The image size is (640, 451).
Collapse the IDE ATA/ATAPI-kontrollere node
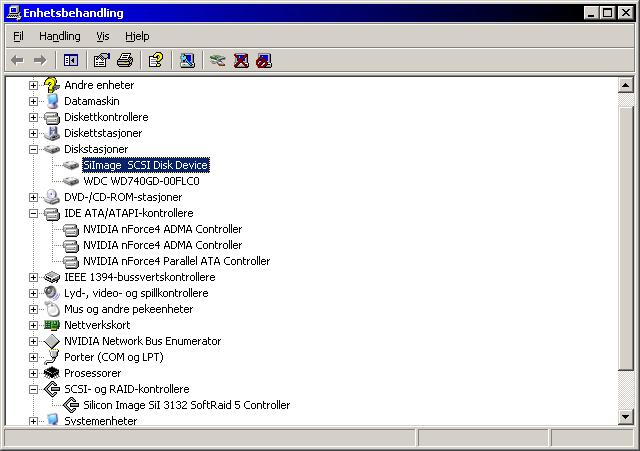33,213
